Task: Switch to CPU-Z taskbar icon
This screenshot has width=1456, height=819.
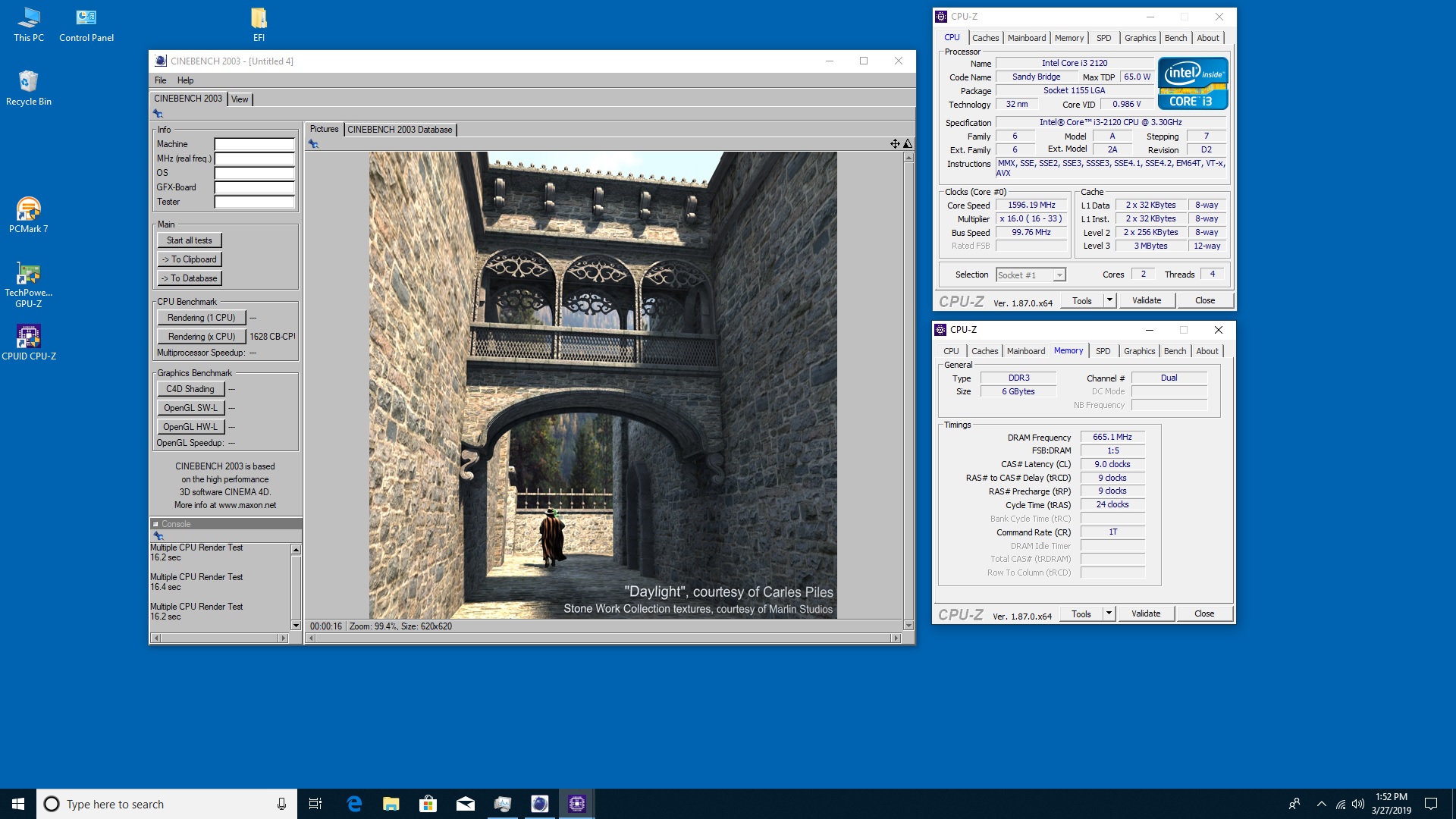Action: click(x=576, y=804)
